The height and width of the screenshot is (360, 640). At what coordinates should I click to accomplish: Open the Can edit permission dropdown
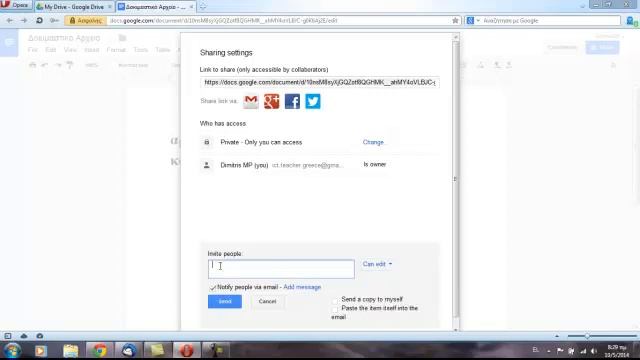(x=377, y=264)
